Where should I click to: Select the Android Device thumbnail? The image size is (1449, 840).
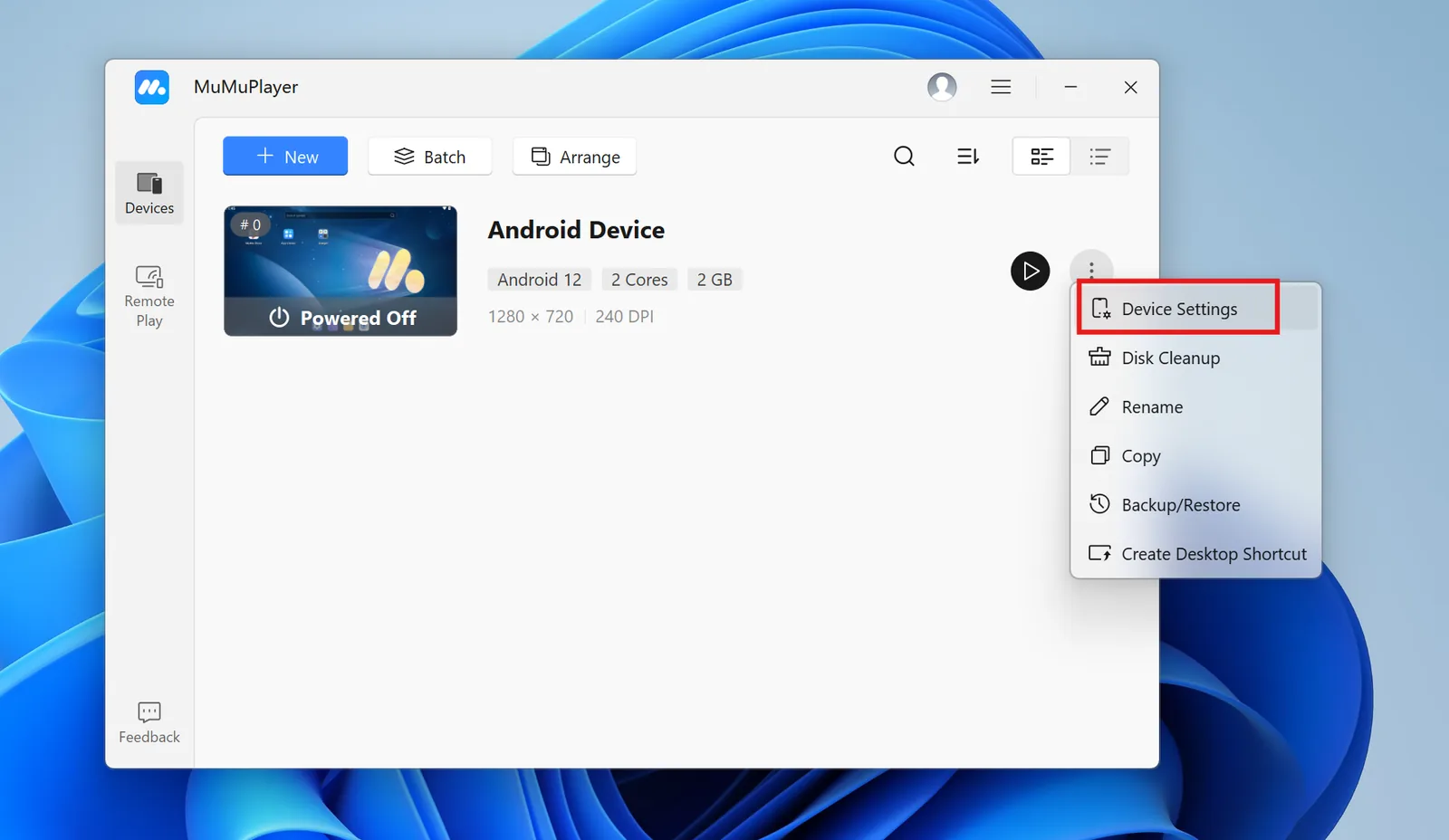click(x=341, y=271)
